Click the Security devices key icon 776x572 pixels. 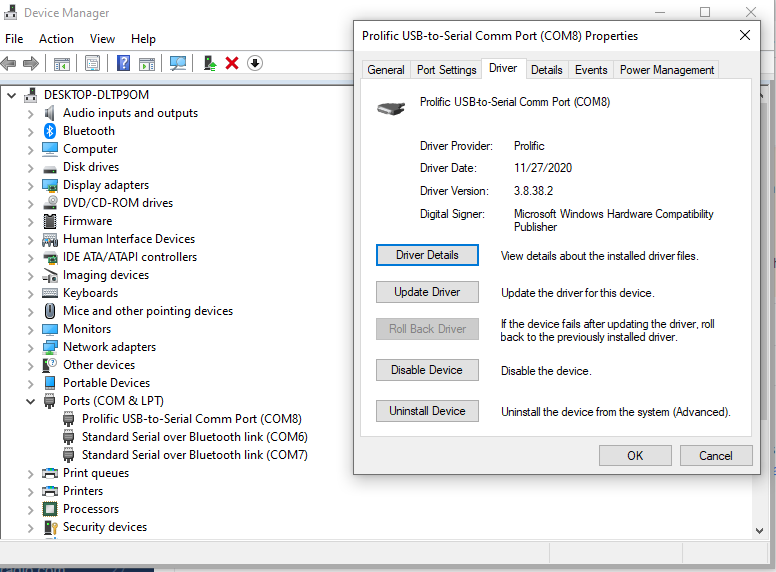click(50, 527)
